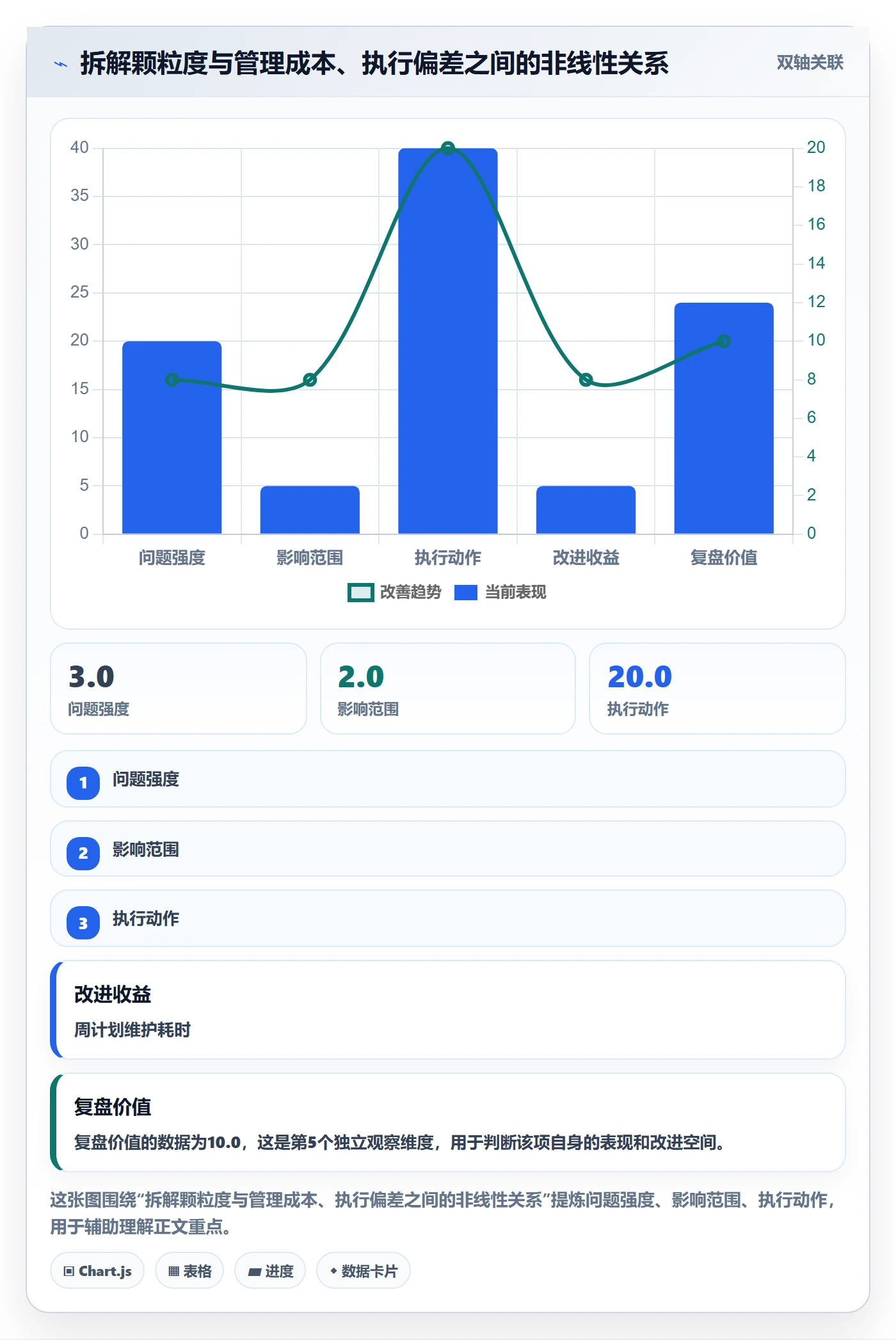Toggle the 改善趋势 legend item
896x1340 pixels.
tap(394, 593)
